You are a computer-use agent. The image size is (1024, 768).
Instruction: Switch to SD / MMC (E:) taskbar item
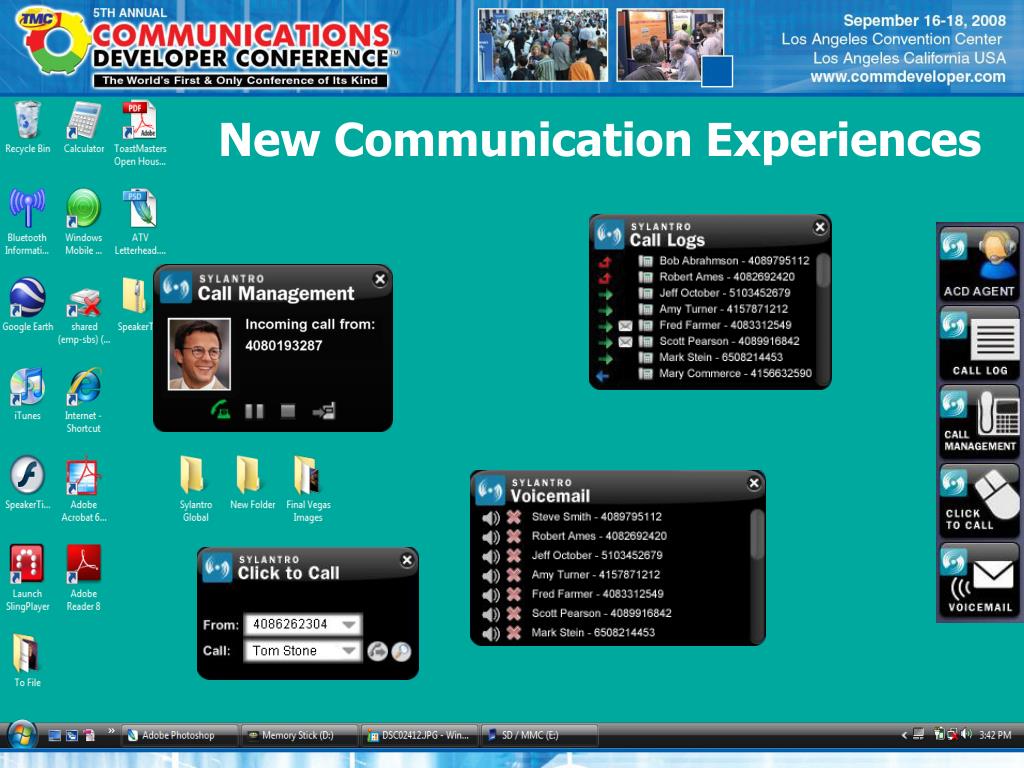click(539, 735)
